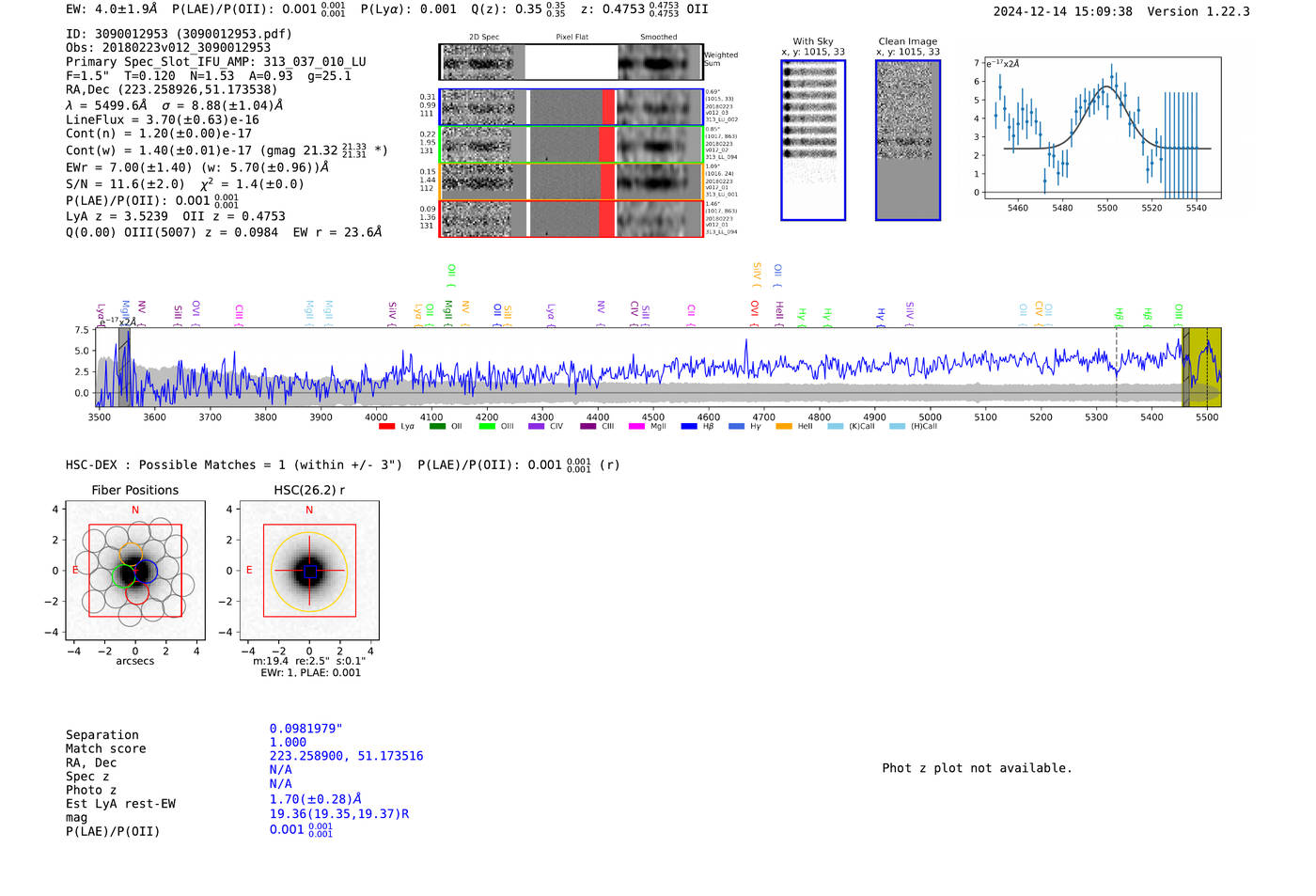Click the blue RA, Dec 223.258900, 51.173516 value
This screenshot has height=896, width=1316.
(x=347, y=756)
